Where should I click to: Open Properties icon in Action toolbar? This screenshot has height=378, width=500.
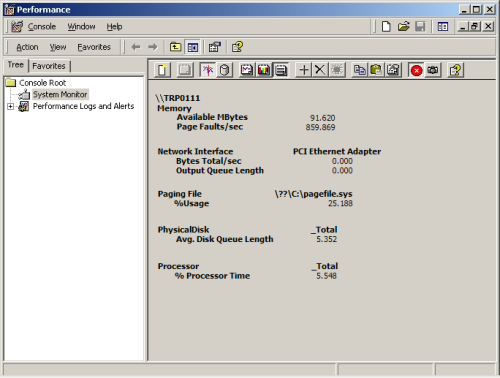pyautogui.click(x=215, y=47)
